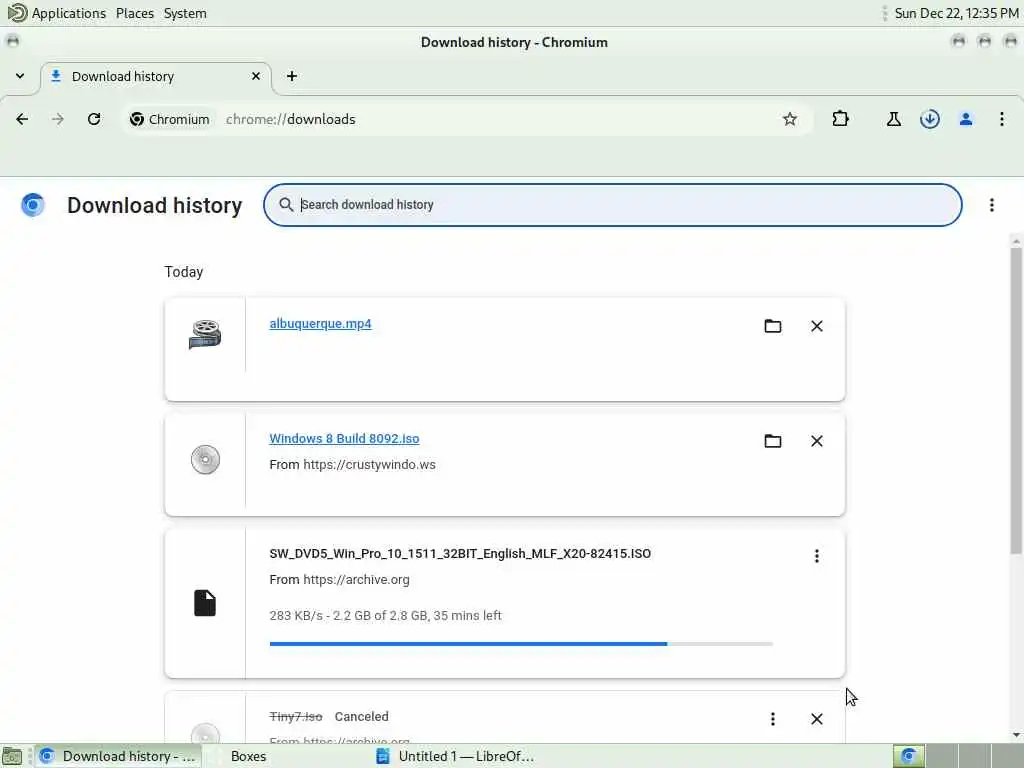Open the Download history page more actions menu
1024x768 pixels.
coord(991,205)
